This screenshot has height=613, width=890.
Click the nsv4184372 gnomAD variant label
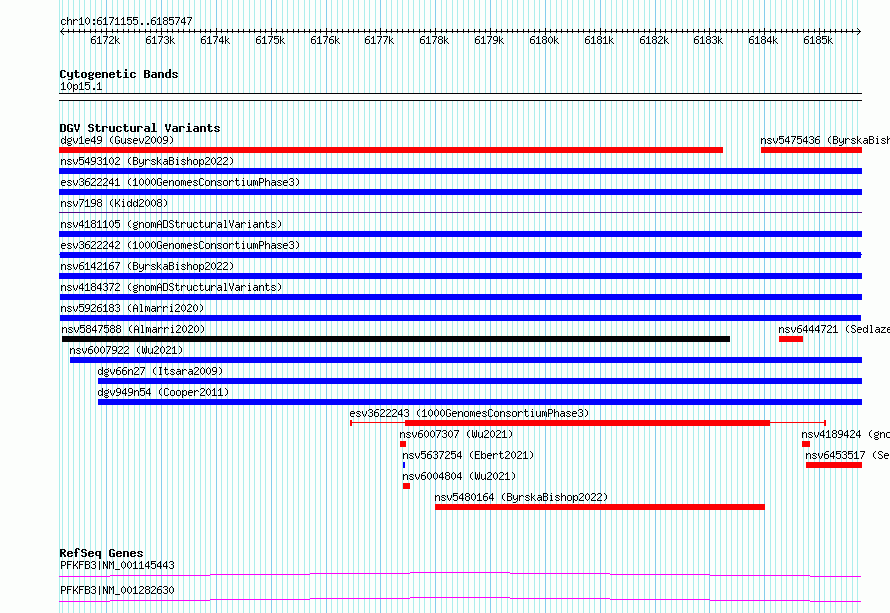click(171, 287)
